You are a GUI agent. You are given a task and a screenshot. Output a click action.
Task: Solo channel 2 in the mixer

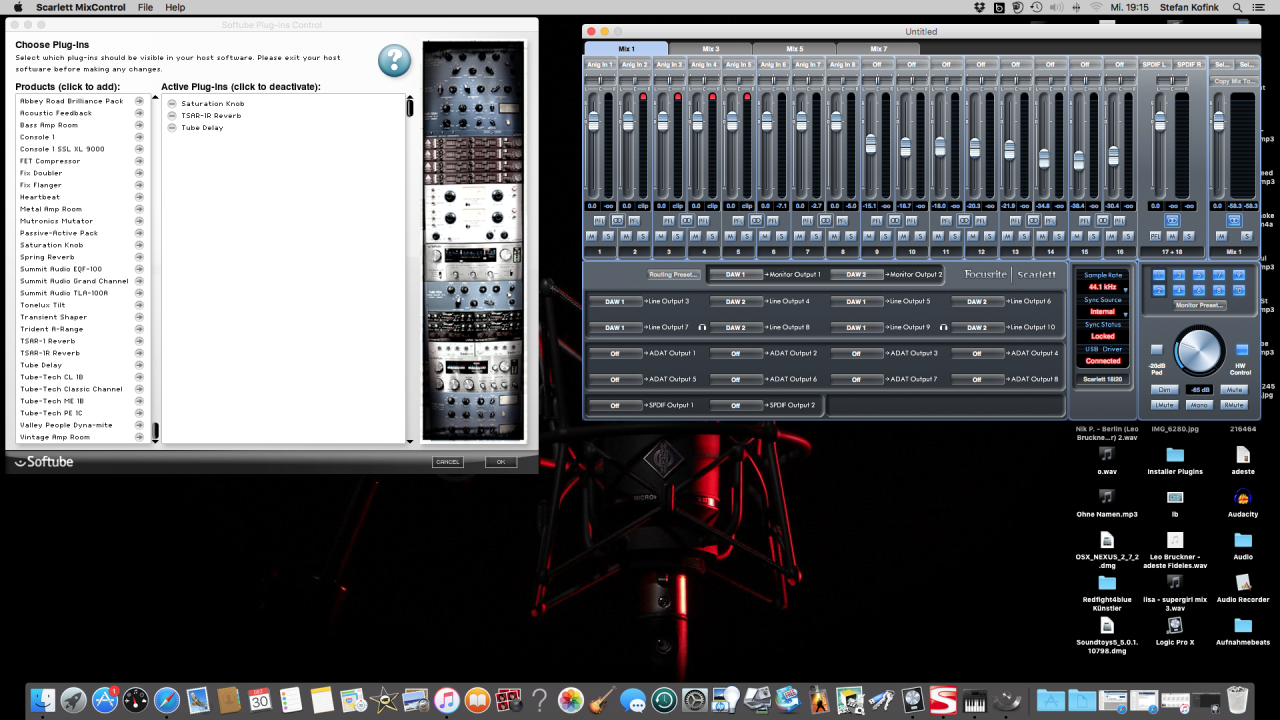pyautogui.click(x=643, y=236)
